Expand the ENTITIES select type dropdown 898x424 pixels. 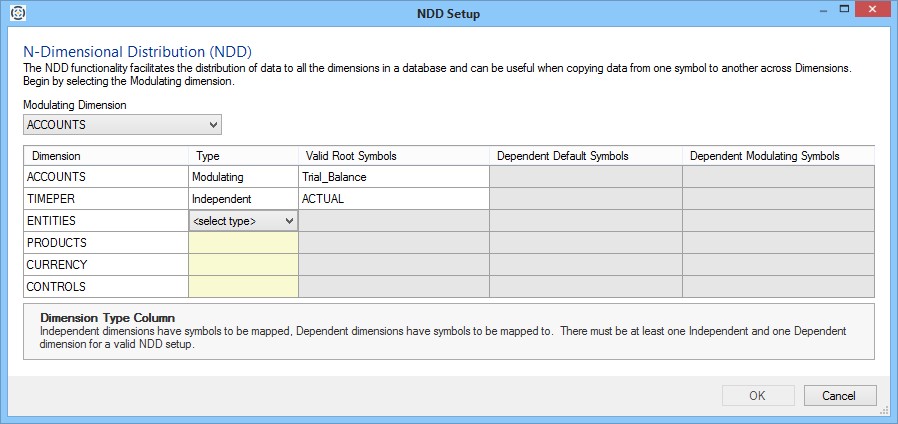[x=244, y=221]
